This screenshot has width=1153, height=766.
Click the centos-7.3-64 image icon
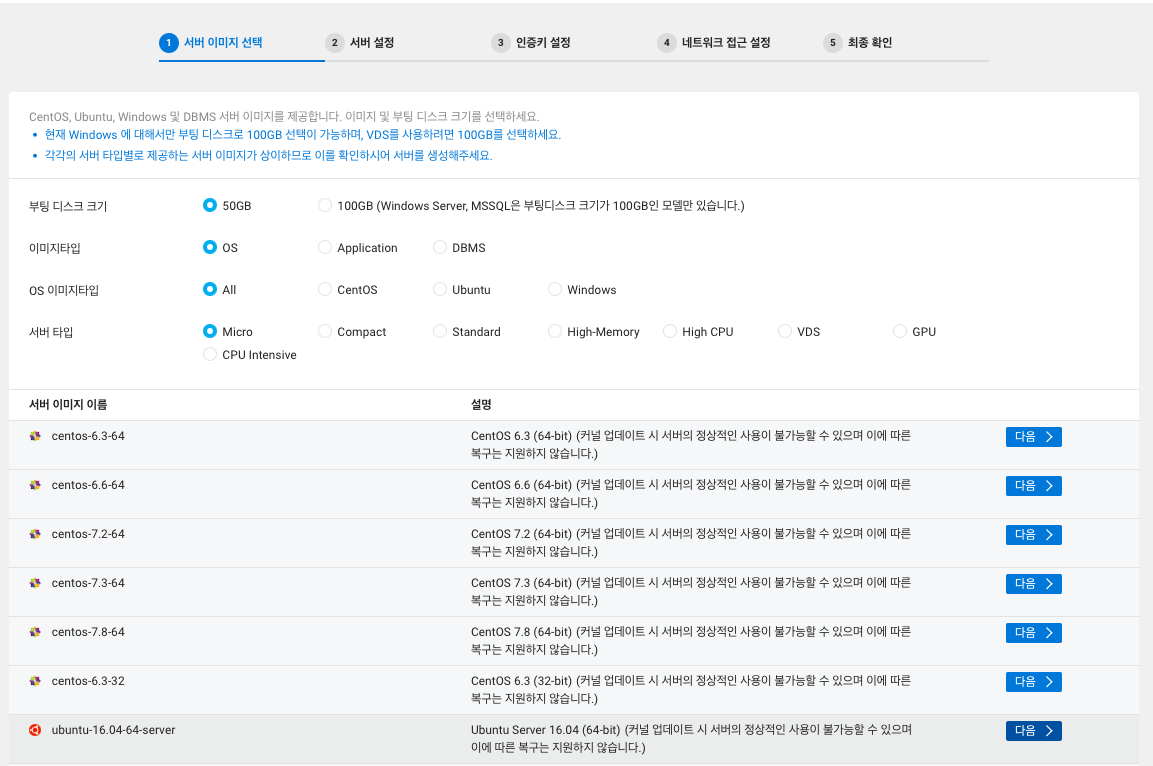point(35,583)
